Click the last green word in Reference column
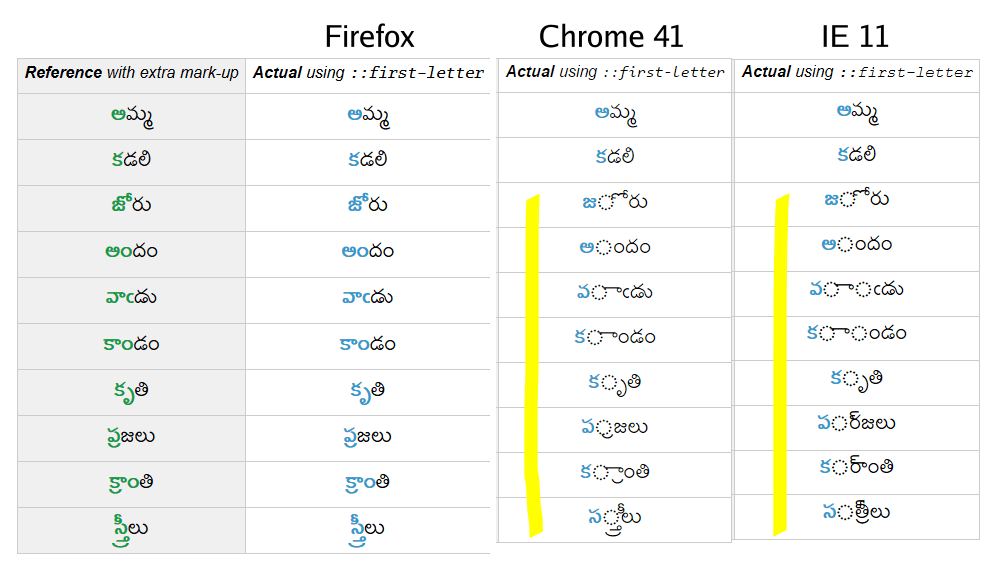This screenshot has height=578, width=1003. [x=130, y=531]
